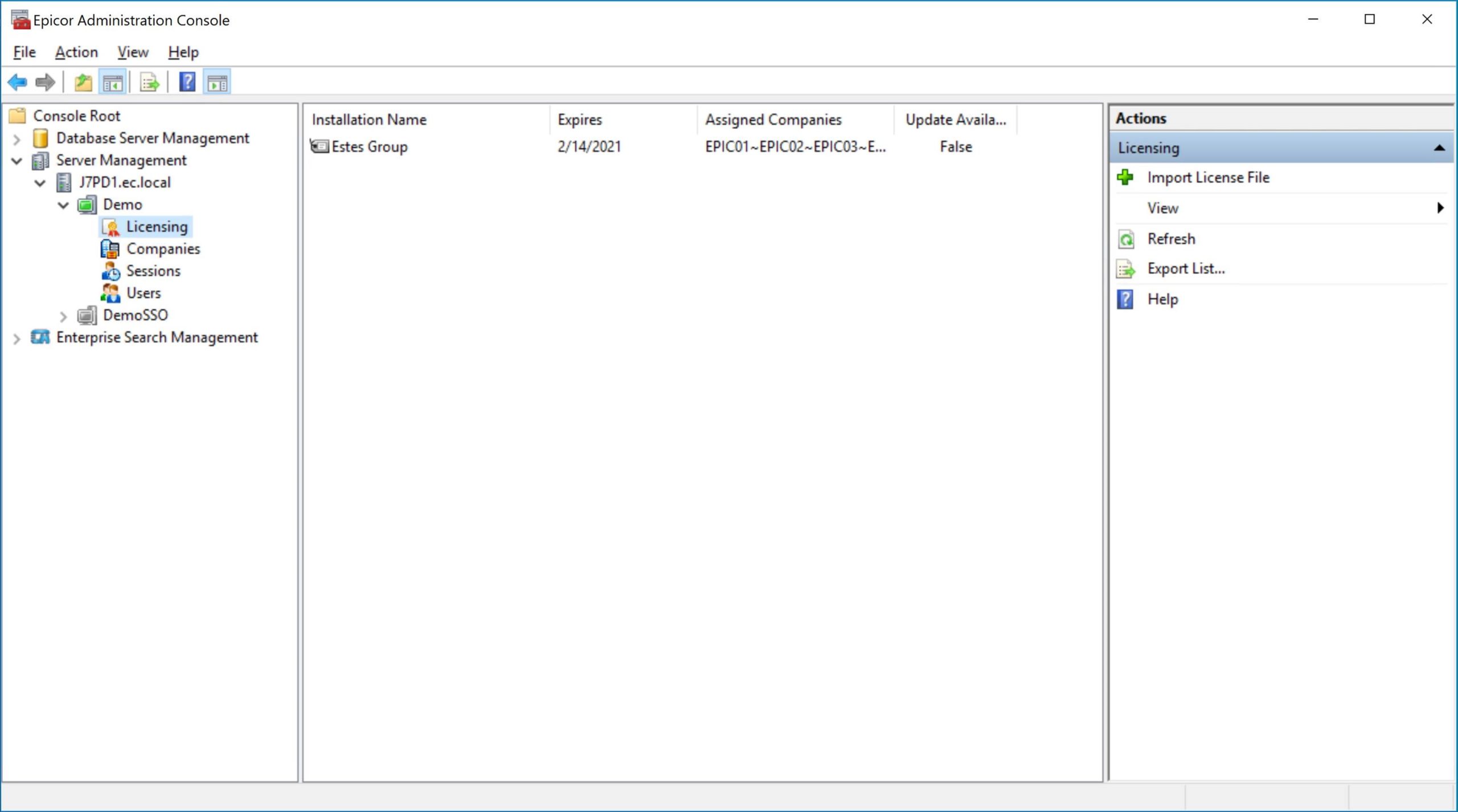The width and height of the screenshot is (1458, 812).
Task: Click the Demo application server icon
Action: coord(87,204)
